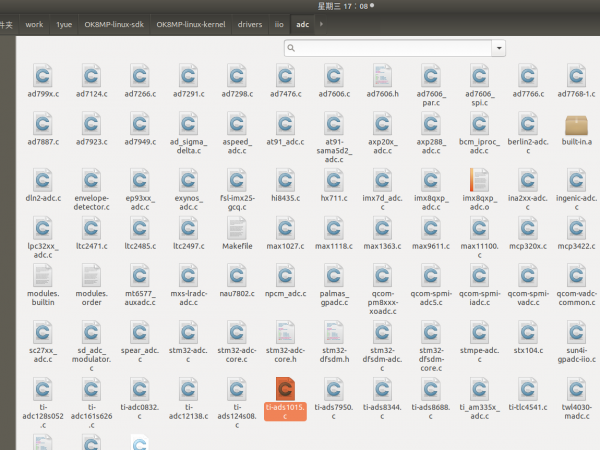
Task: Expand the search filter dropdown arrow
Action: pos(498,46)
